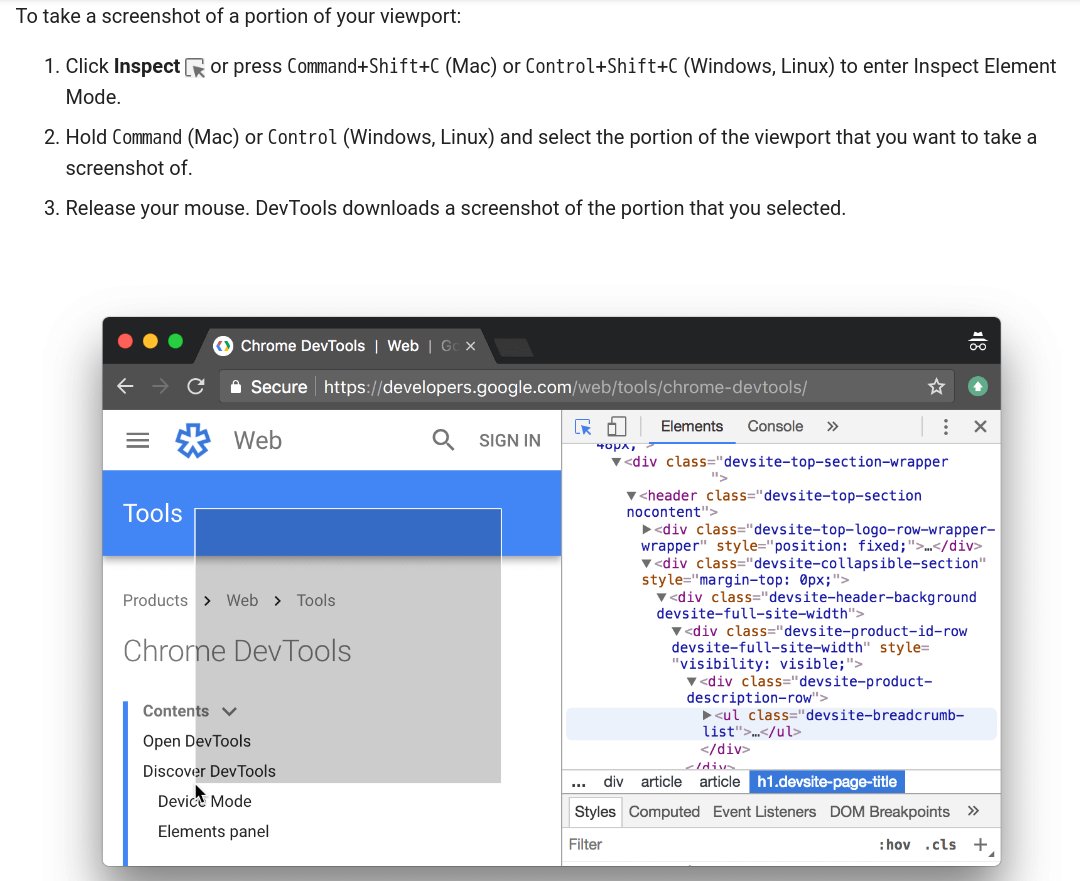Expand the ul devsite-breadcrumb-list node
1080x881 pixels.
point(707,715)
